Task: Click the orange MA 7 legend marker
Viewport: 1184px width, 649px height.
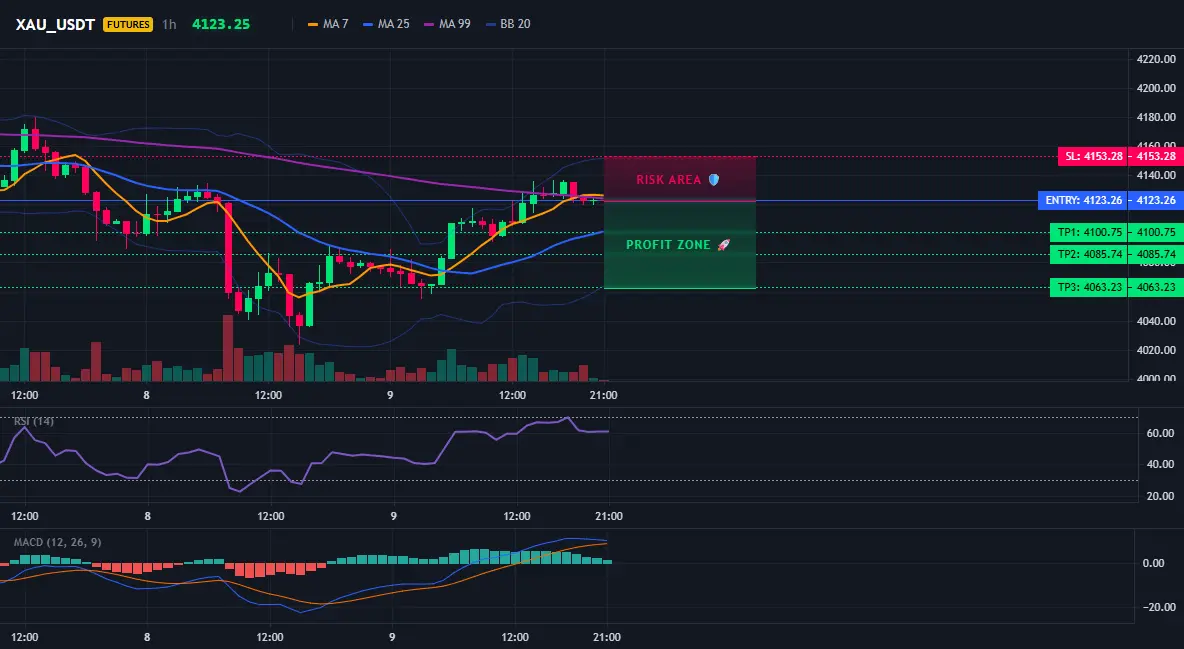Action: click(313, 24)
